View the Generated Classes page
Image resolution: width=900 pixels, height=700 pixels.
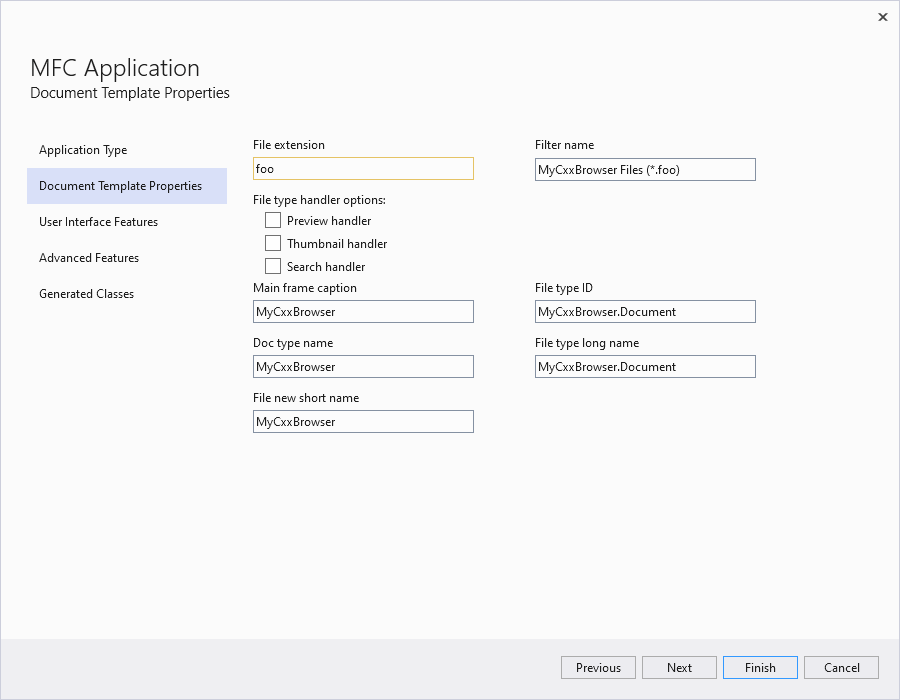[86, 294]
